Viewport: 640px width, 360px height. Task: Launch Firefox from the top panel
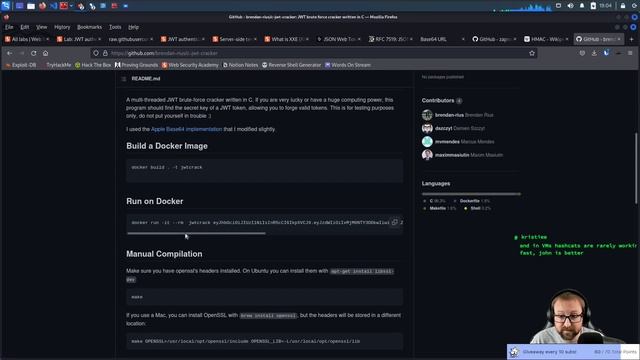pyautogui.click(x=42, y=6)
